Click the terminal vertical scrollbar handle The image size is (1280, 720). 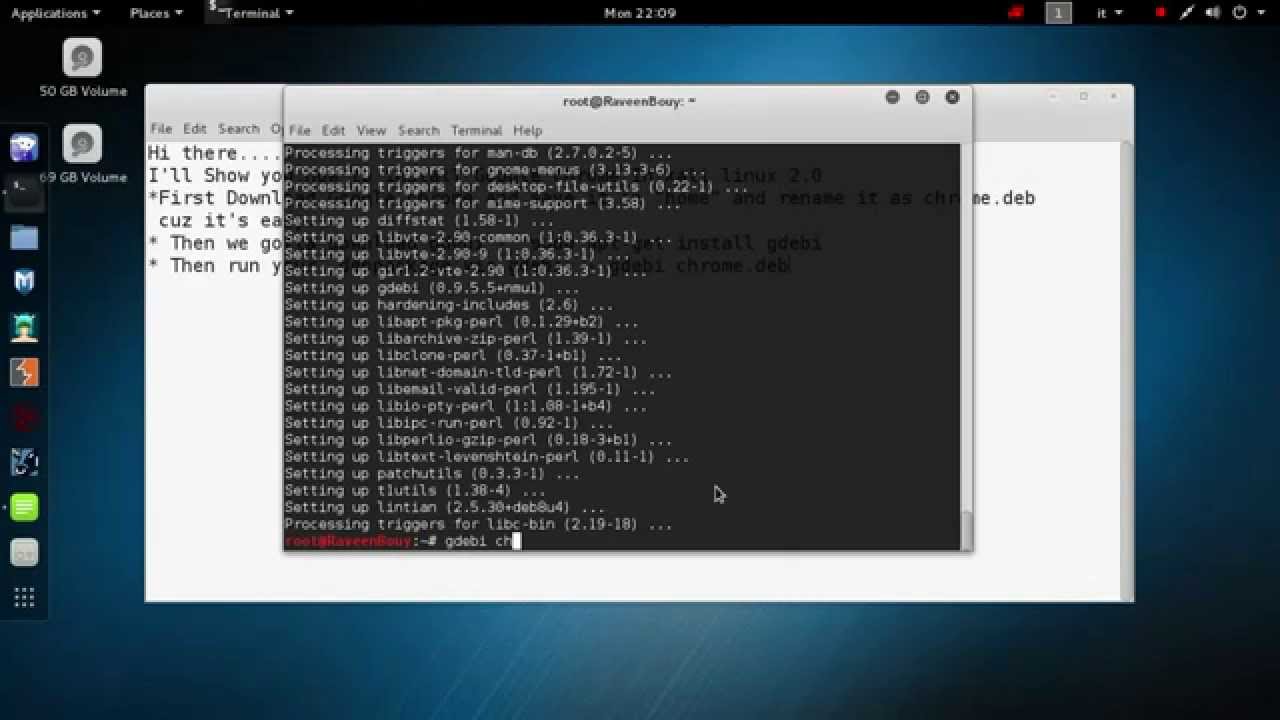coord(966,530)
